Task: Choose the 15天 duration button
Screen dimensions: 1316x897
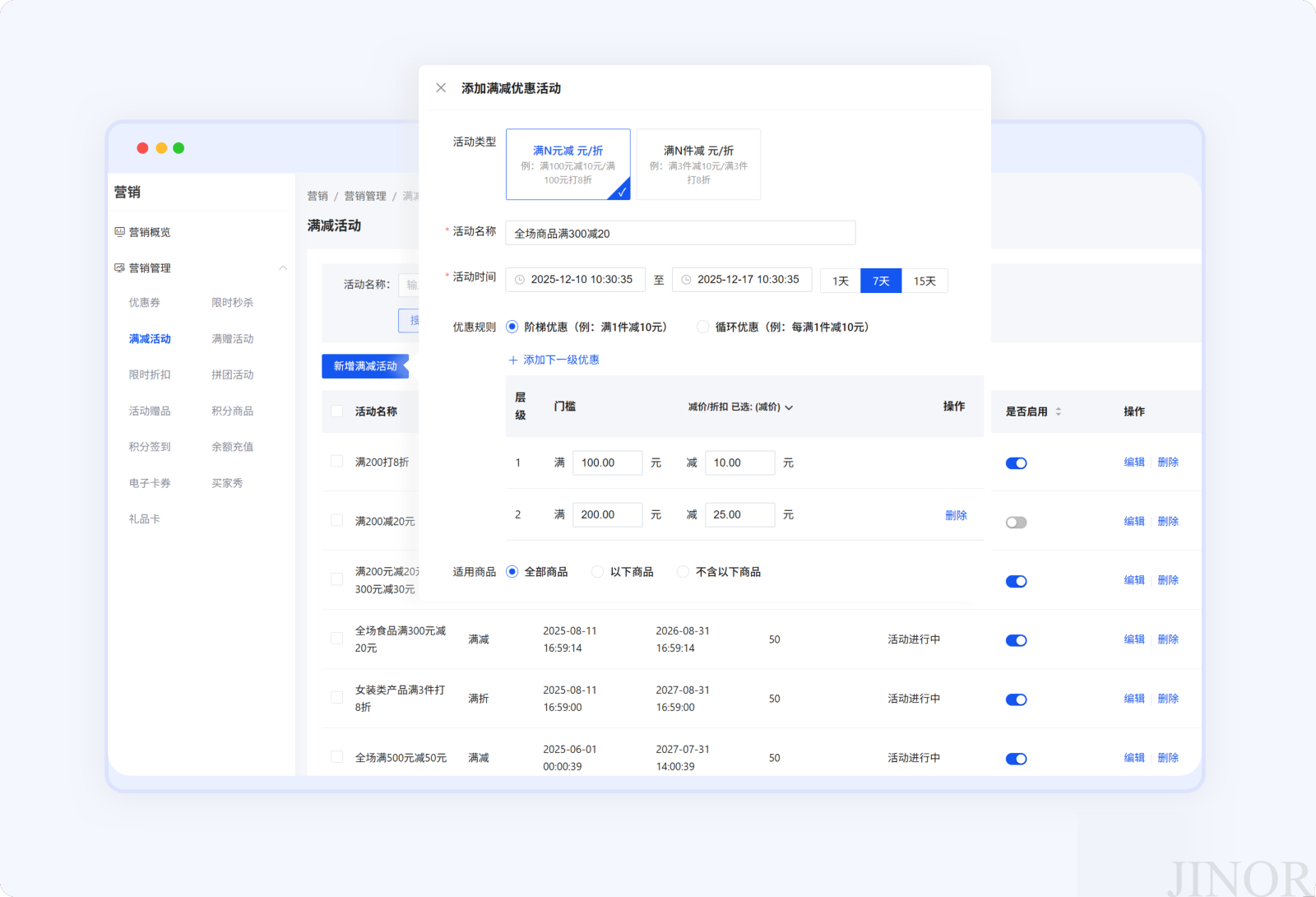Action: click(x=924, y=281)
